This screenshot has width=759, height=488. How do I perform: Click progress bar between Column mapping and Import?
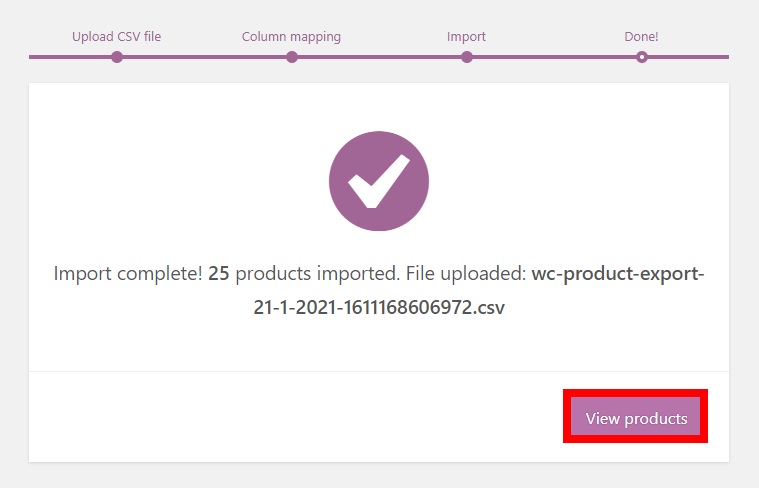379,57
